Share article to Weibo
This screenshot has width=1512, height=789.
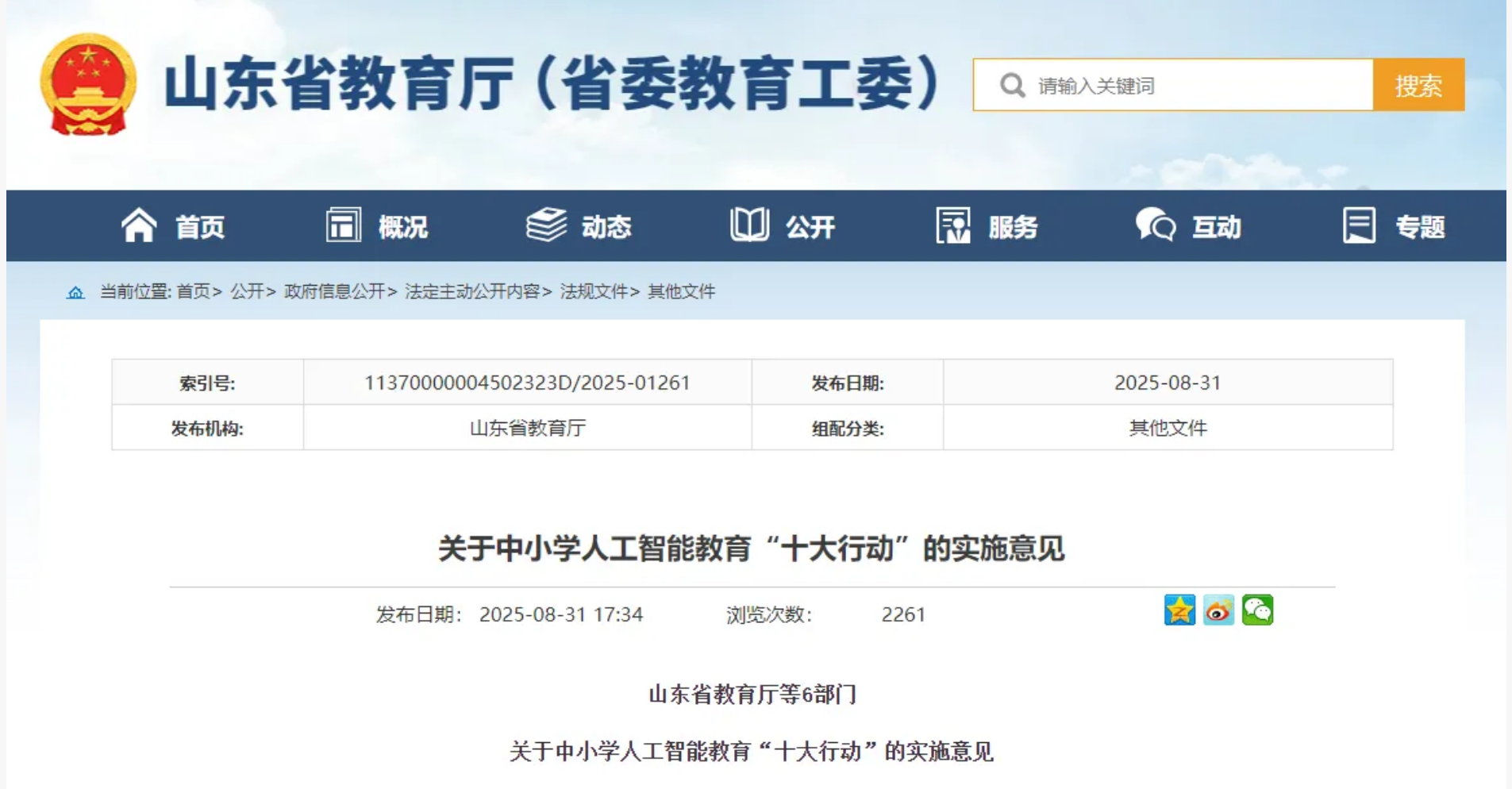[1218, 610]
